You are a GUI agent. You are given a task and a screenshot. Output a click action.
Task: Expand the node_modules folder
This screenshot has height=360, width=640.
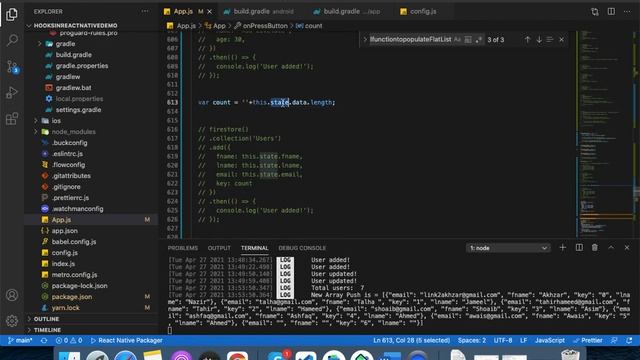pyautogui.click(x=73, y=132)
